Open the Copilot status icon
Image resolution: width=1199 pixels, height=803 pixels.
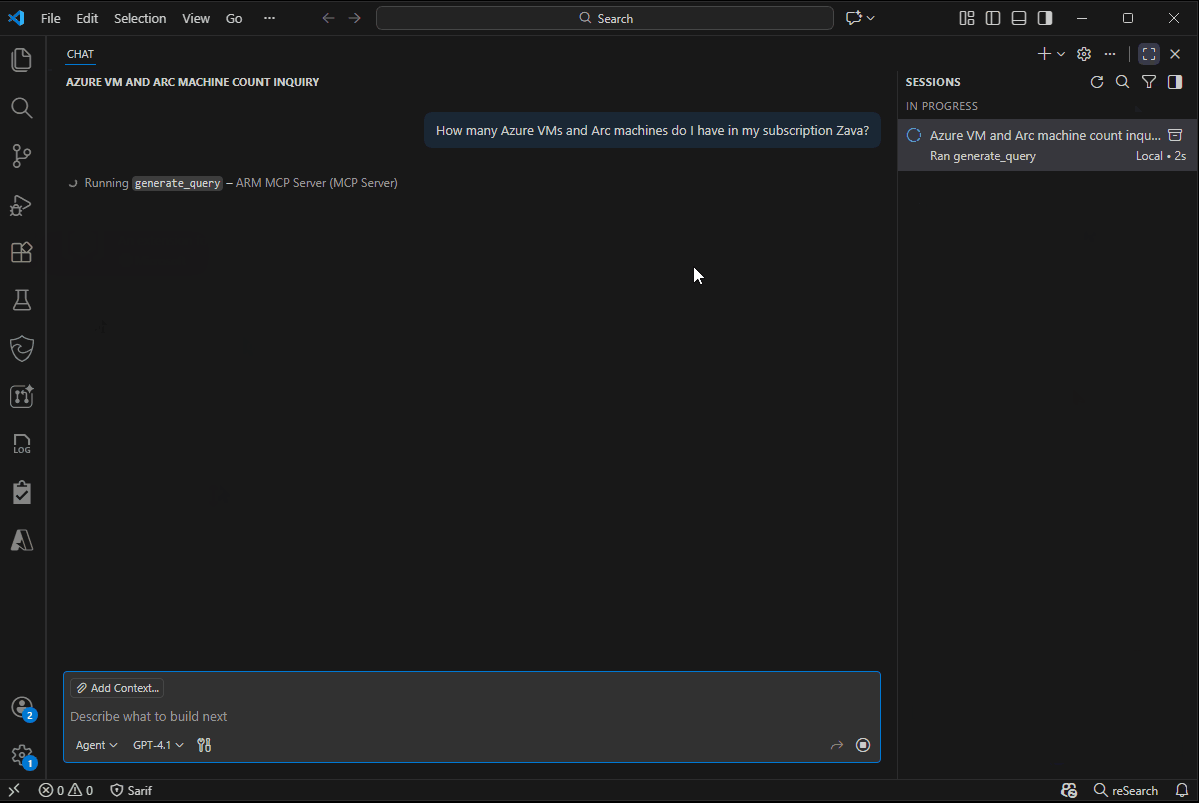pos(1069,791)
